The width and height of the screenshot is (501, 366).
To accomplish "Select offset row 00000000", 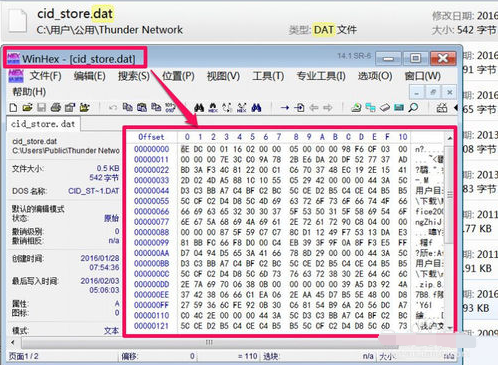I will pyautogui.click(x=152, y=149).
